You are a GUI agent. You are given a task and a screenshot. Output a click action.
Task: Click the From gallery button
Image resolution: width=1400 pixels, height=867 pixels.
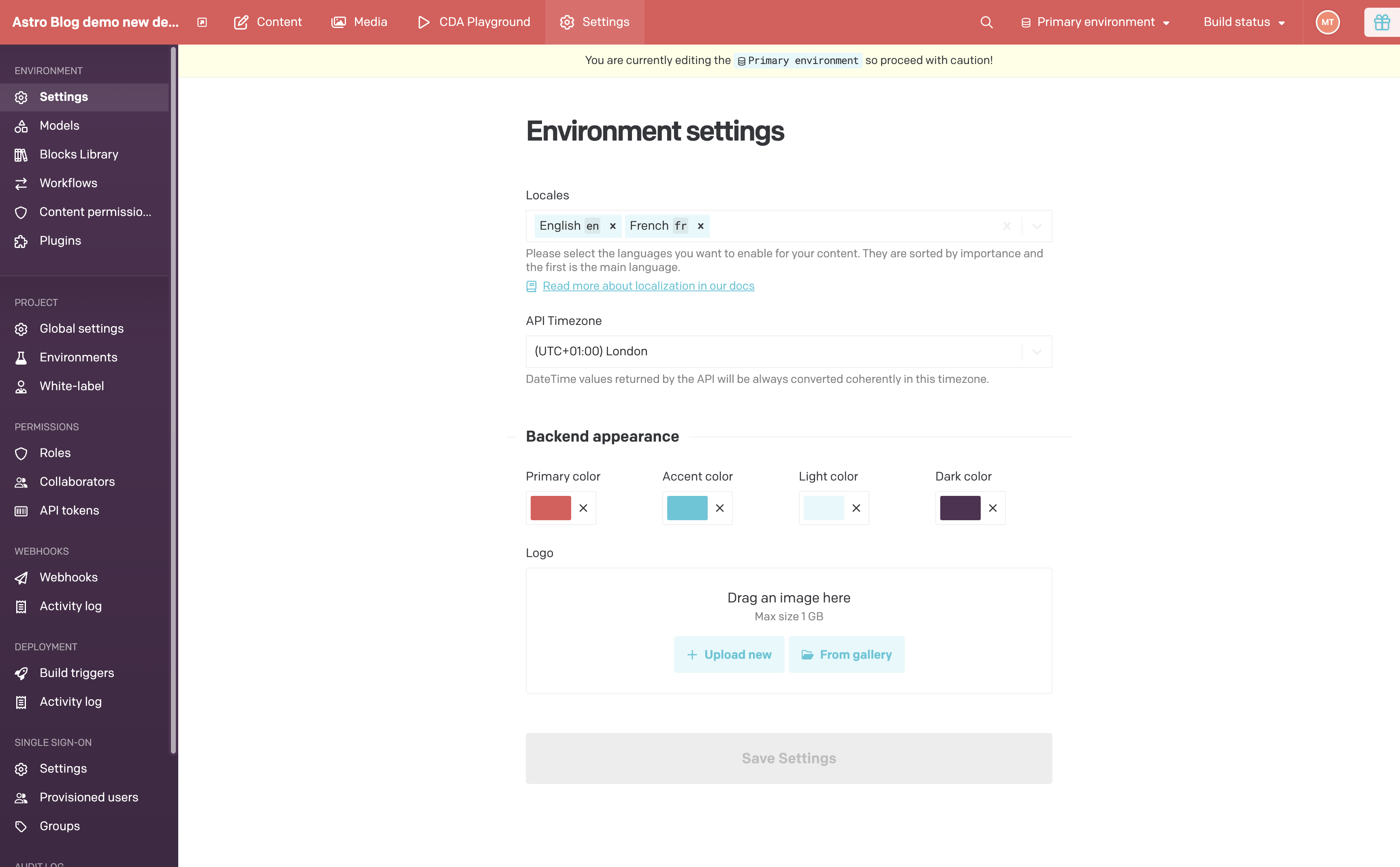847,654
